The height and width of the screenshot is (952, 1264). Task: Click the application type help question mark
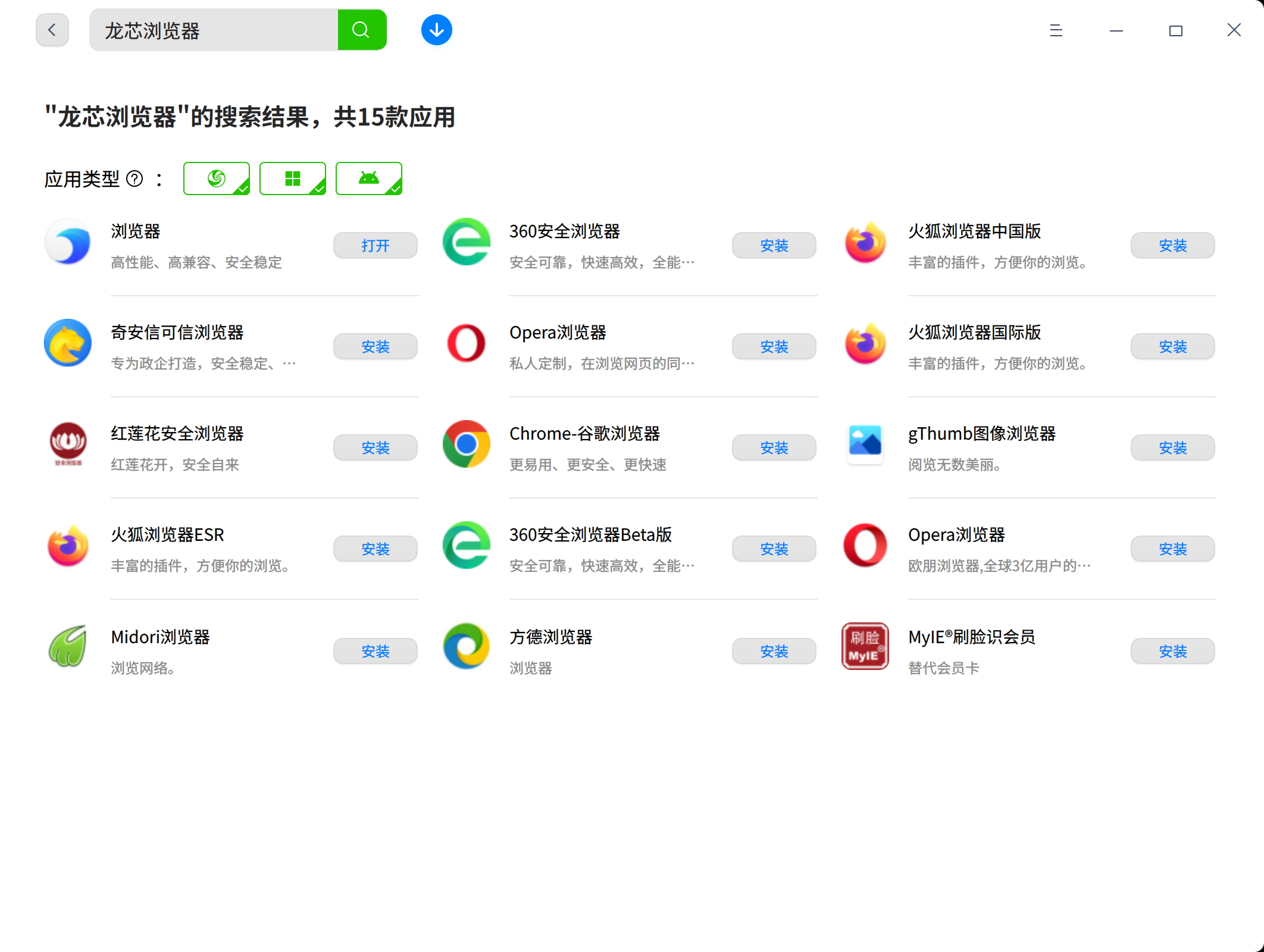point(135,178)
